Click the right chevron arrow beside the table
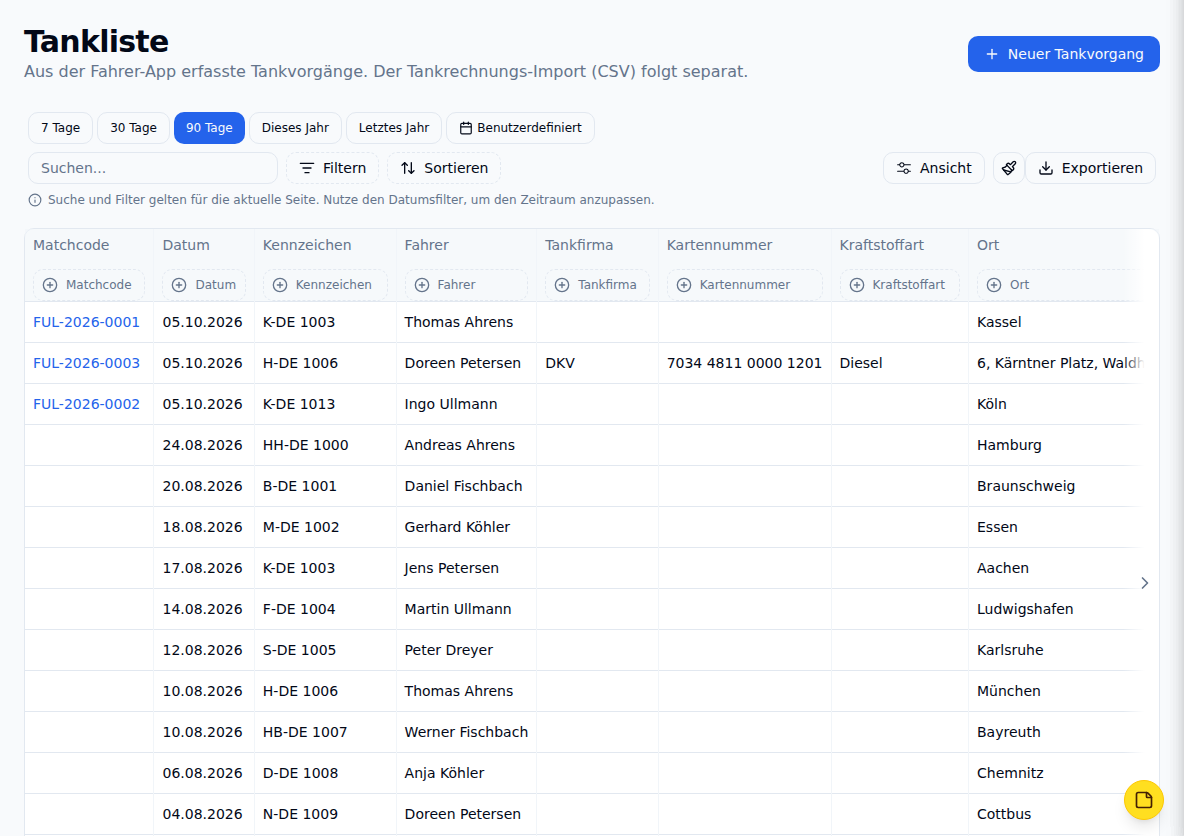 pos(1145,583)
